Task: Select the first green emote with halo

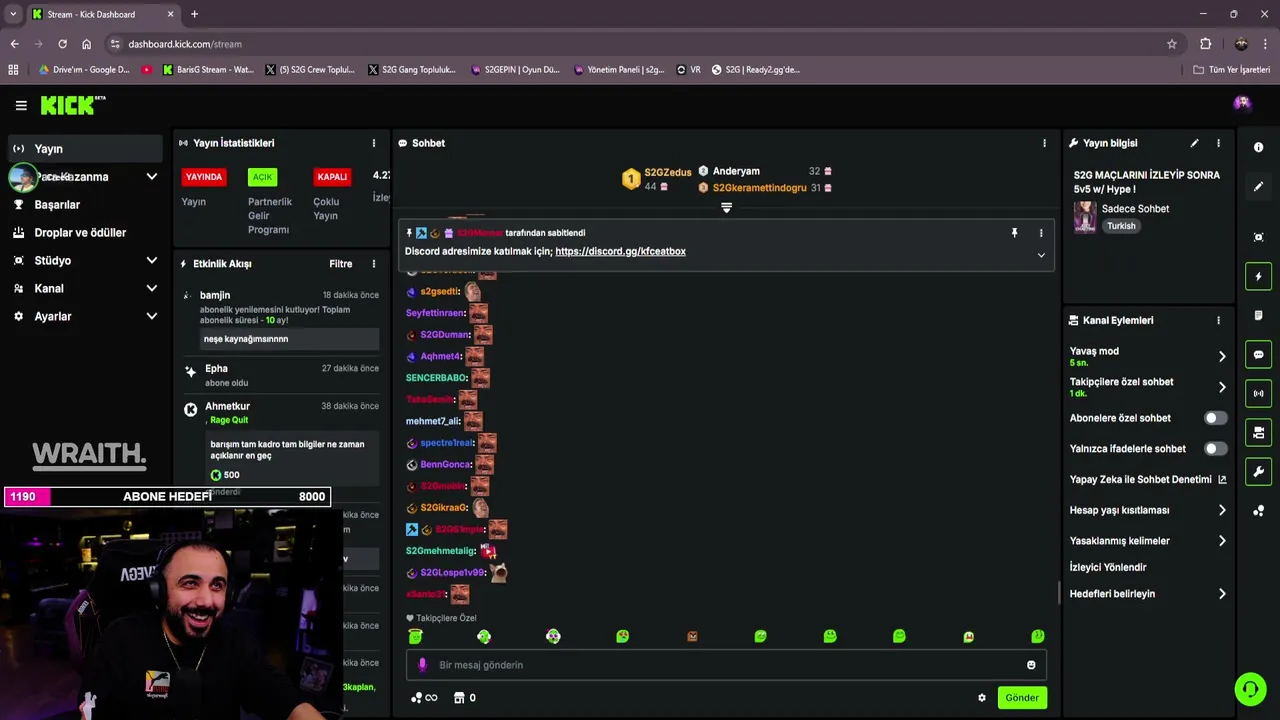Action: tap(416, 636)
